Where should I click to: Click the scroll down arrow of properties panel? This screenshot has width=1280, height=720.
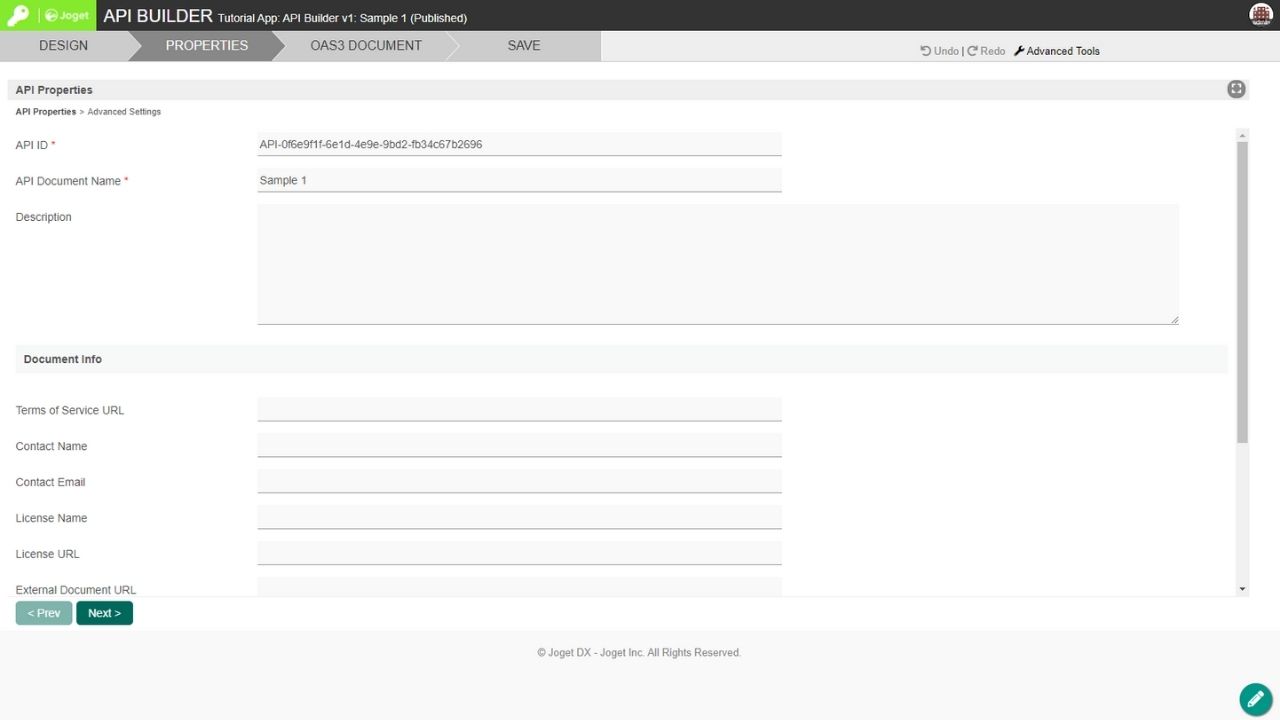tap(1243, 589)
